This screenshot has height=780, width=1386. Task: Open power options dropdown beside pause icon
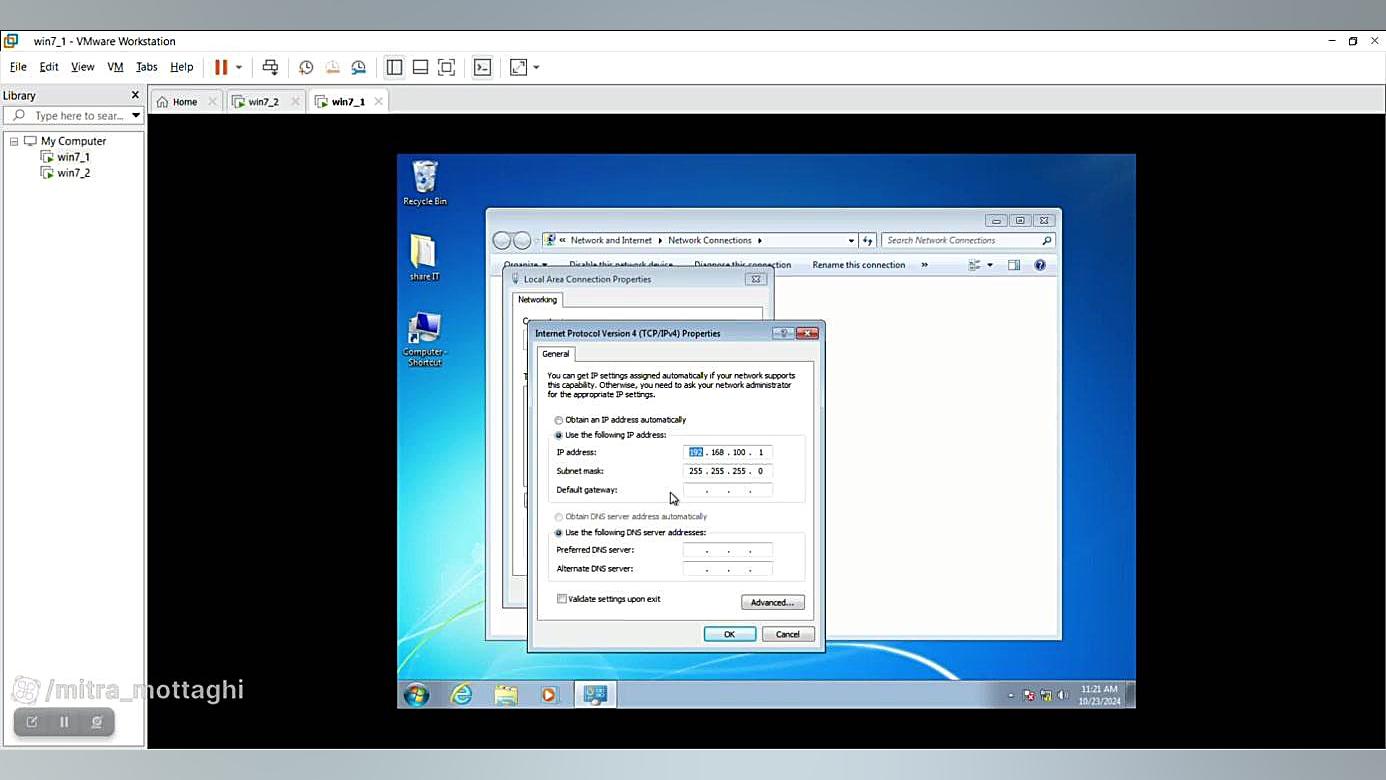click(x=239, y=67)
